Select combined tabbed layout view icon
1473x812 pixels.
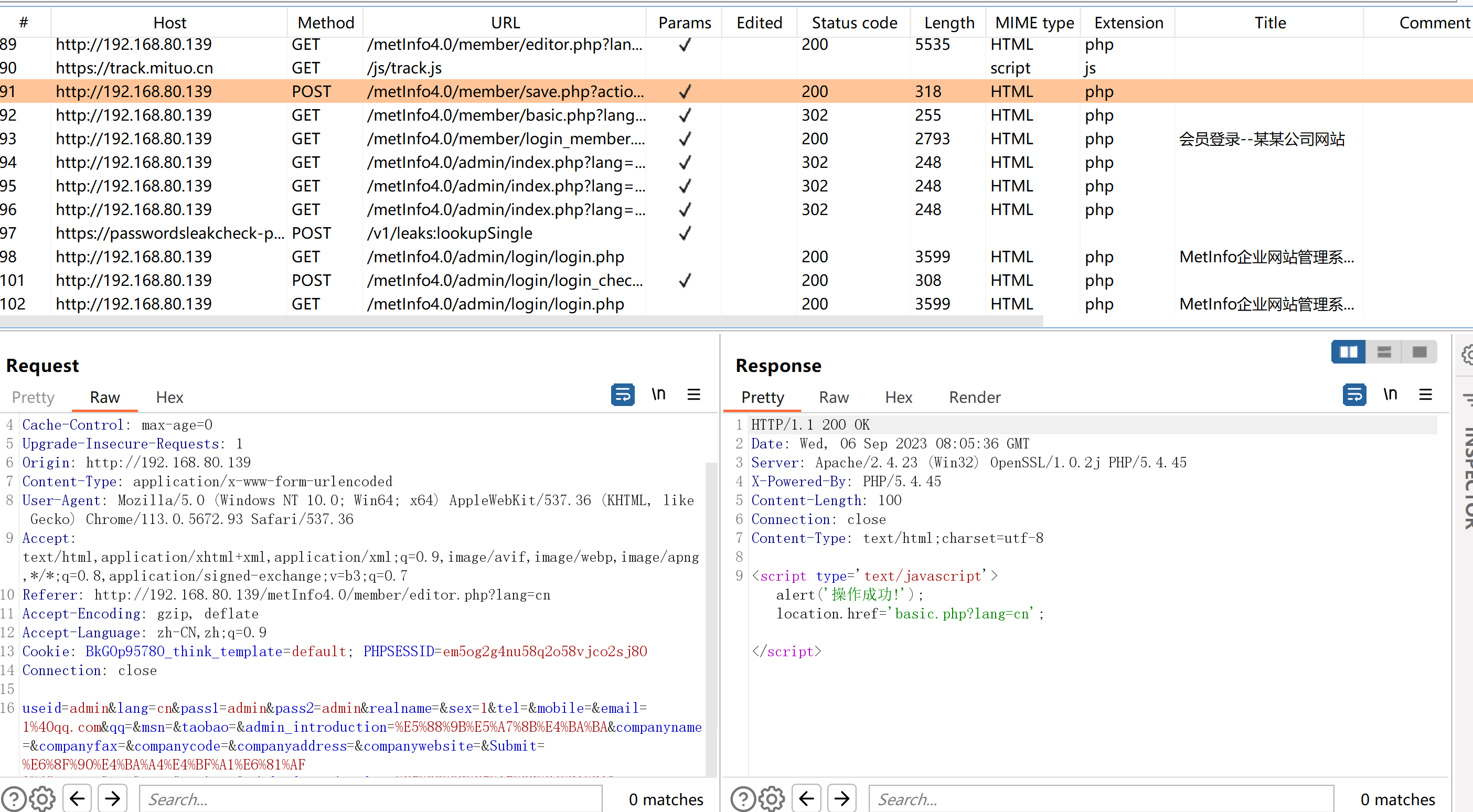(1419, 351)
